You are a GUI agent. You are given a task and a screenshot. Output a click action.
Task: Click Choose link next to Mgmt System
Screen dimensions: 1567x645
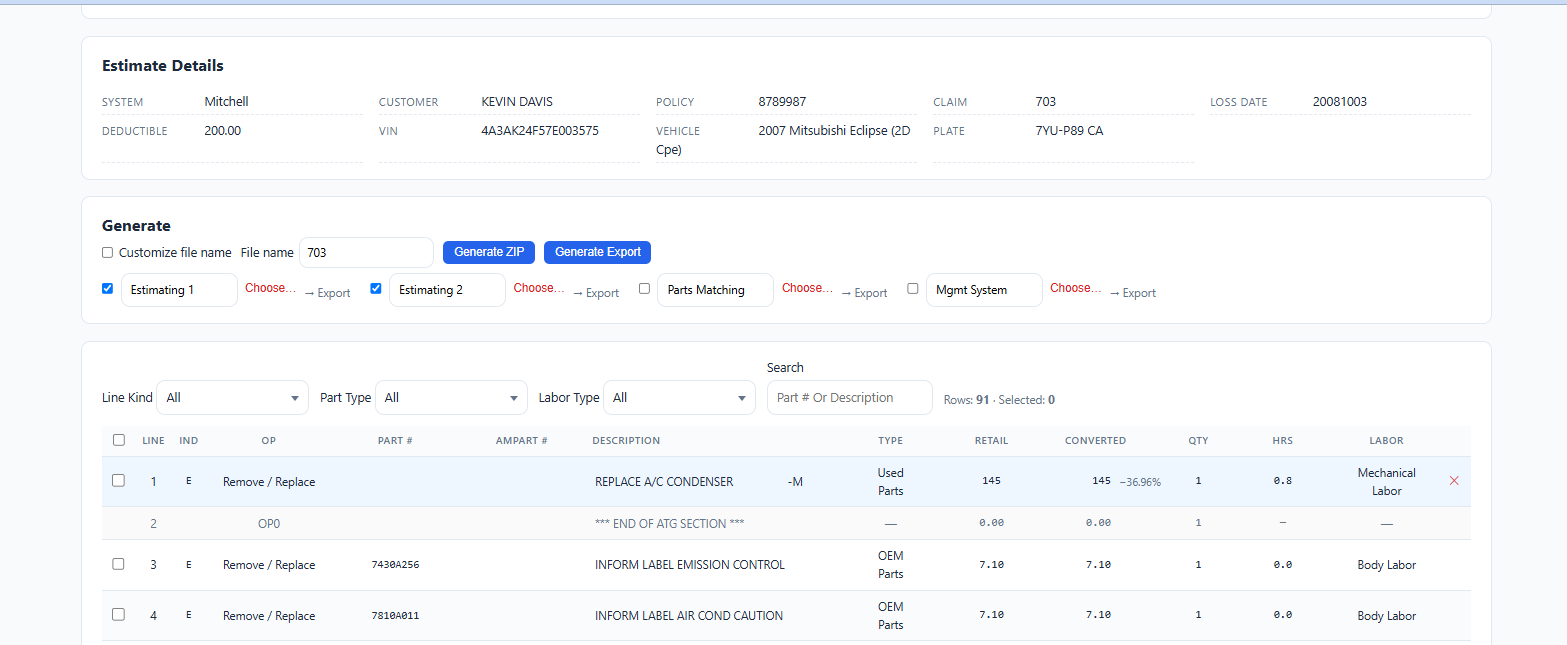[x=1076, y=288]
